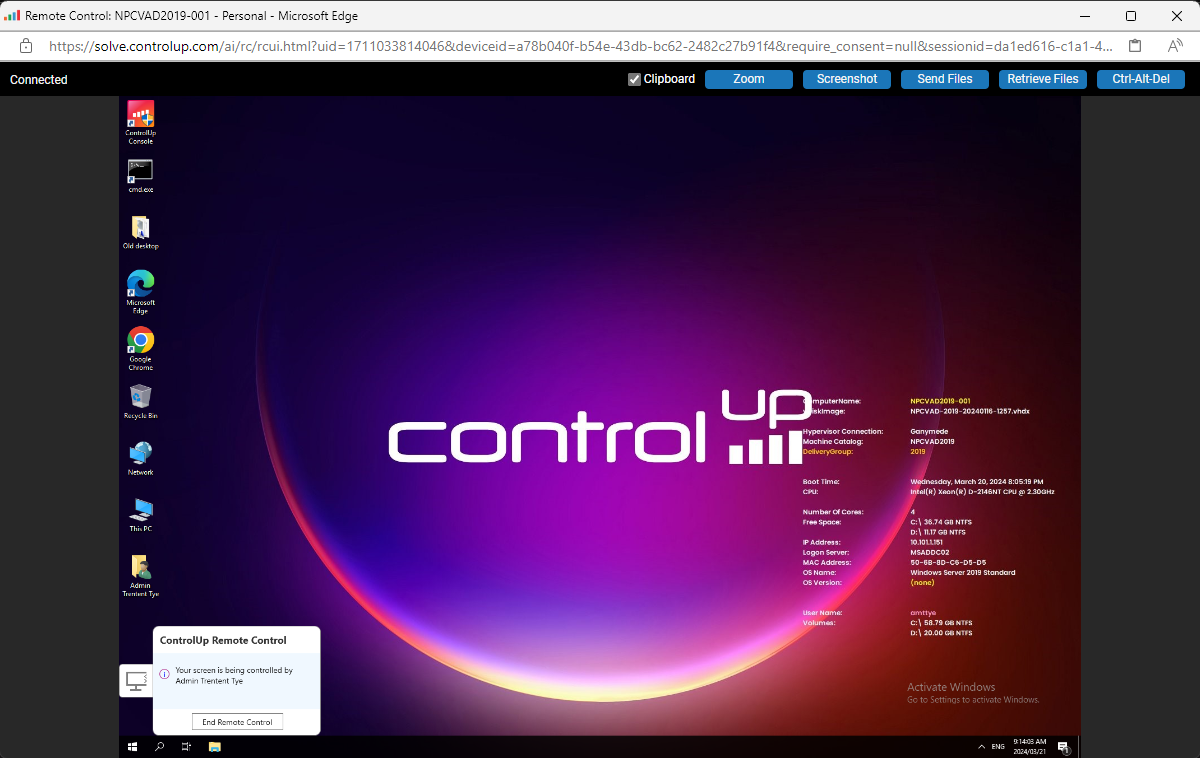Select the cmd.exe desktop icon
Screen dimensions: 1200x758
click(x=140, y=171)
